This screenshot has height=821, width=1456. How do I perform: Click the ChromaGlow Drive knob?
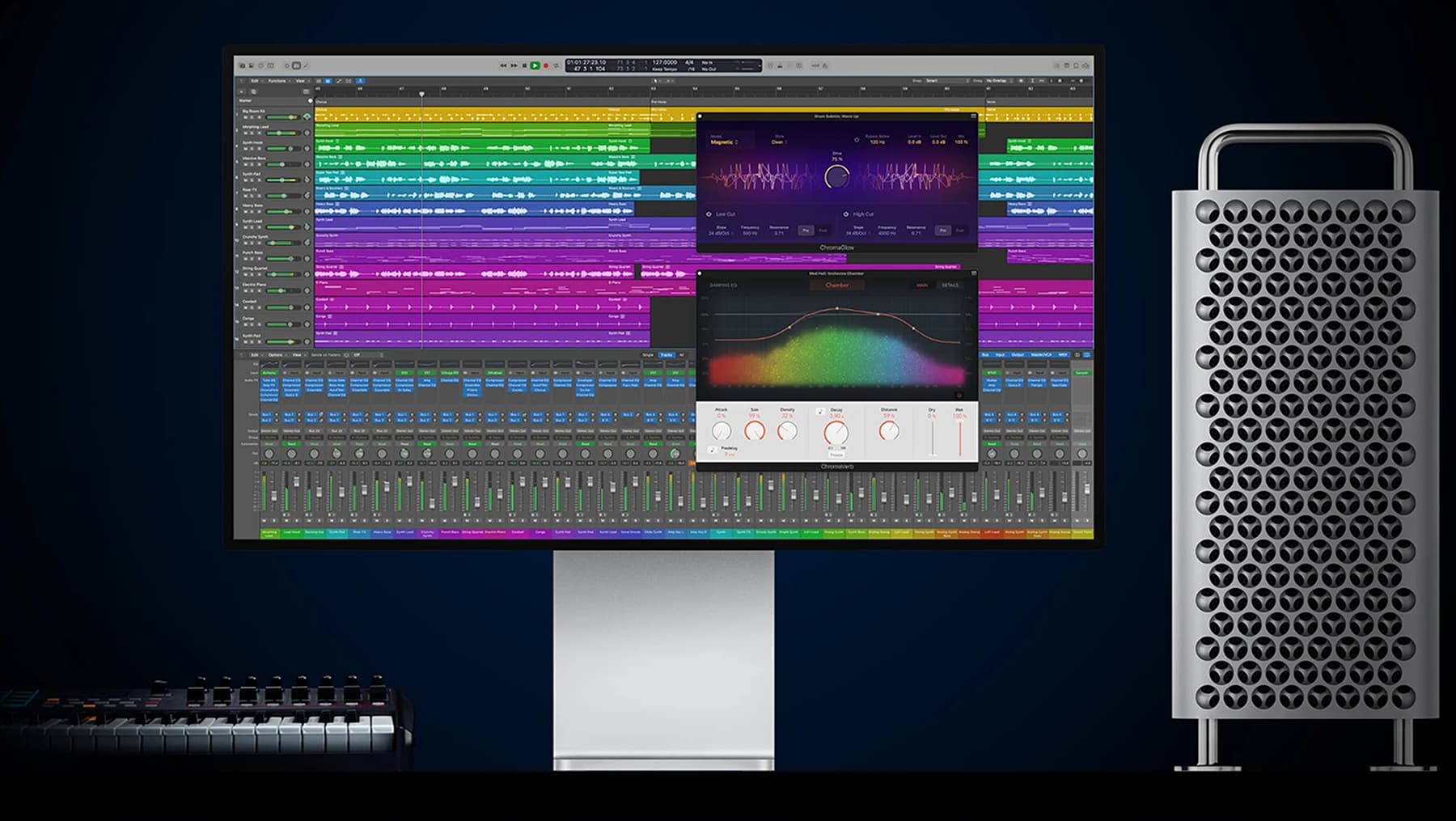(x=836, y=176)
